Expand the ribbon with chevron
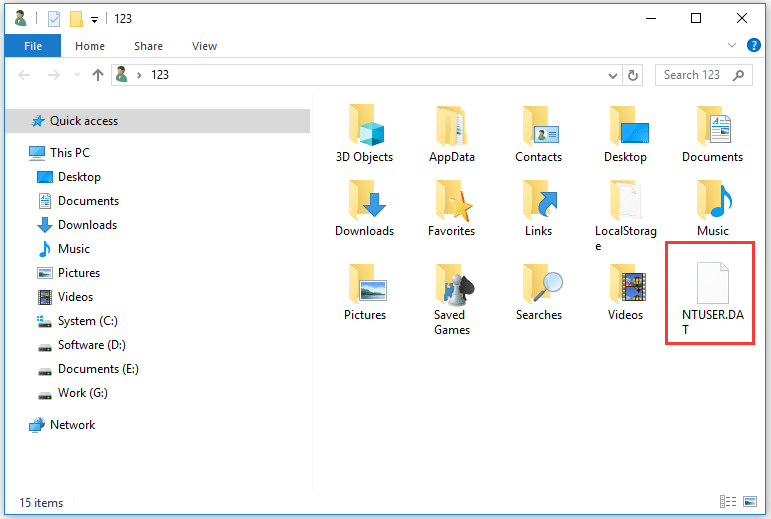Screen dimensions: 771x519 coord(732,45)
